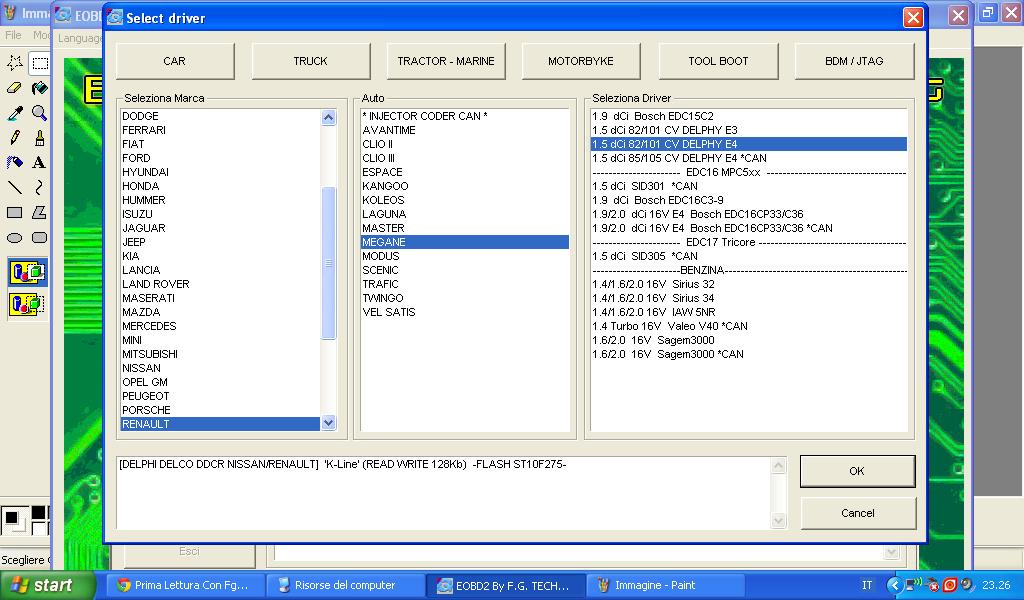
Task: Select the Magnifier tool in Paint
Action: pyautogui.click(x=39, y=113)
